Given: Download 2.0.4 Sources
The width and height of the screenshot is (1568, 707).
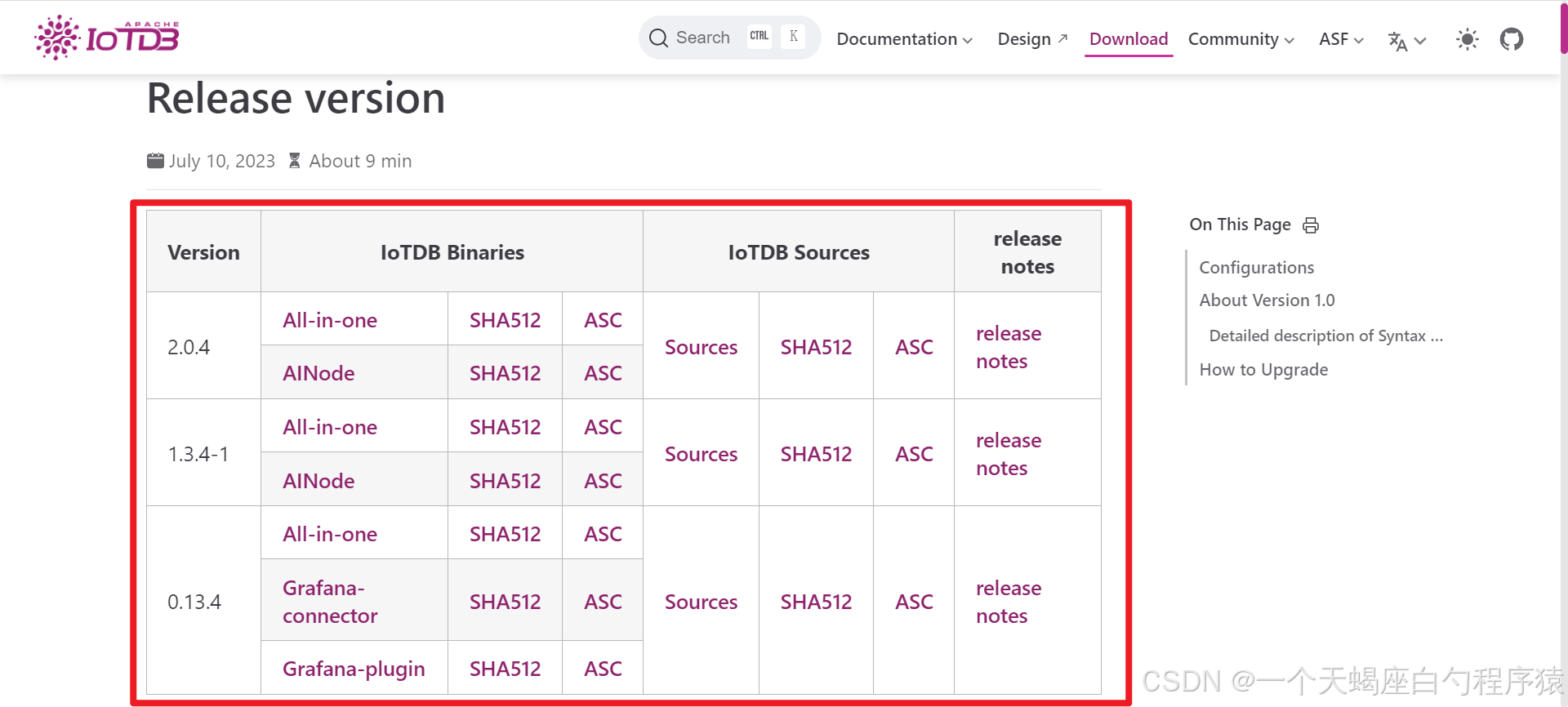Looking at the screenshot, I should (701, 347).
